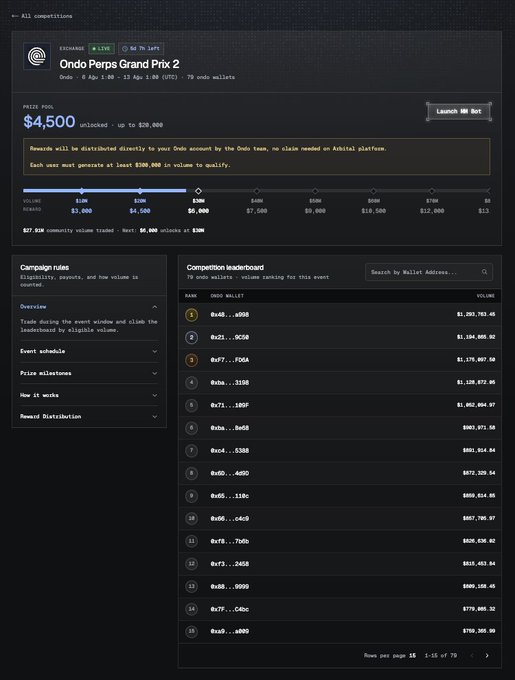The height and width of the screenshot is (680, 515).
Task: Click the bronze rank 3 badge
Action: pos(191,360)
